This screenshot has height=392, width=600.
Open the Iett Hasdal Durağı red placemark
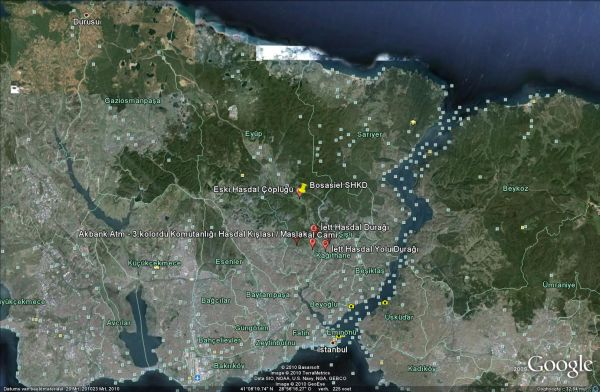point(314,229)
